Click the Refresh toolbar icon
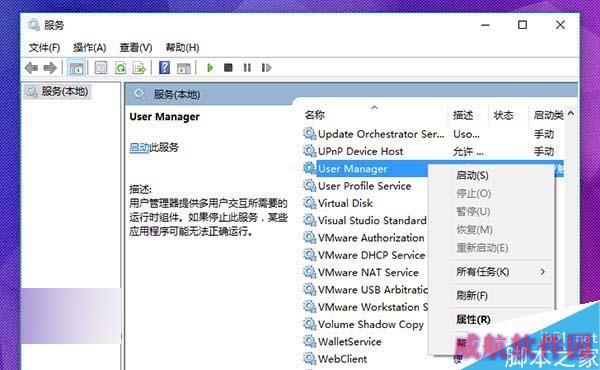Image resolution: width=600 pixels, height=370 pixels. (121, 68)
